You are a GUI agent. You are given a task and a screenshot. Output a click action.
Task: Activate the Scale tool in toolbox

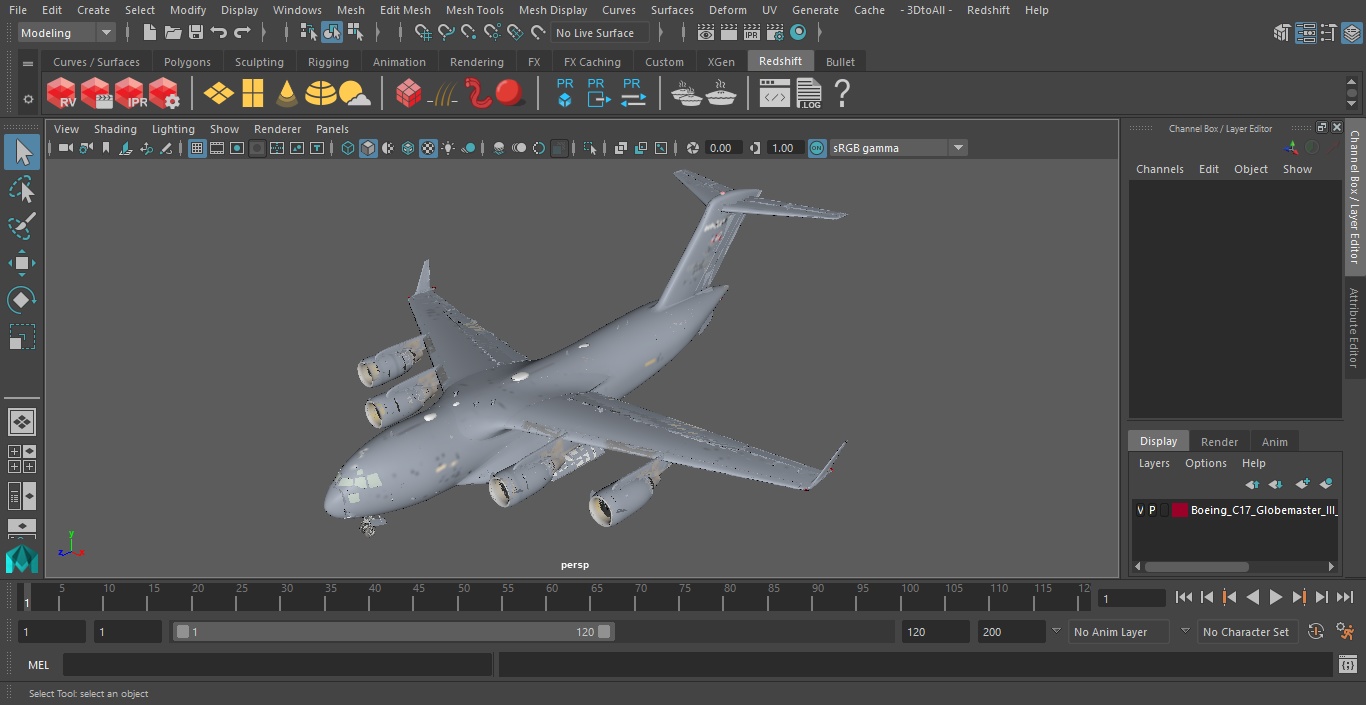(22, 337)
